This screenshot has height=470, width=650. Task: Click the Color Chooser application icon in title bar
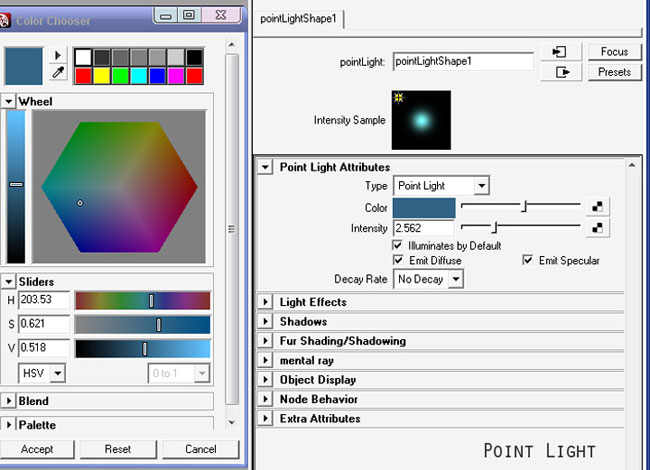point(4,21)
